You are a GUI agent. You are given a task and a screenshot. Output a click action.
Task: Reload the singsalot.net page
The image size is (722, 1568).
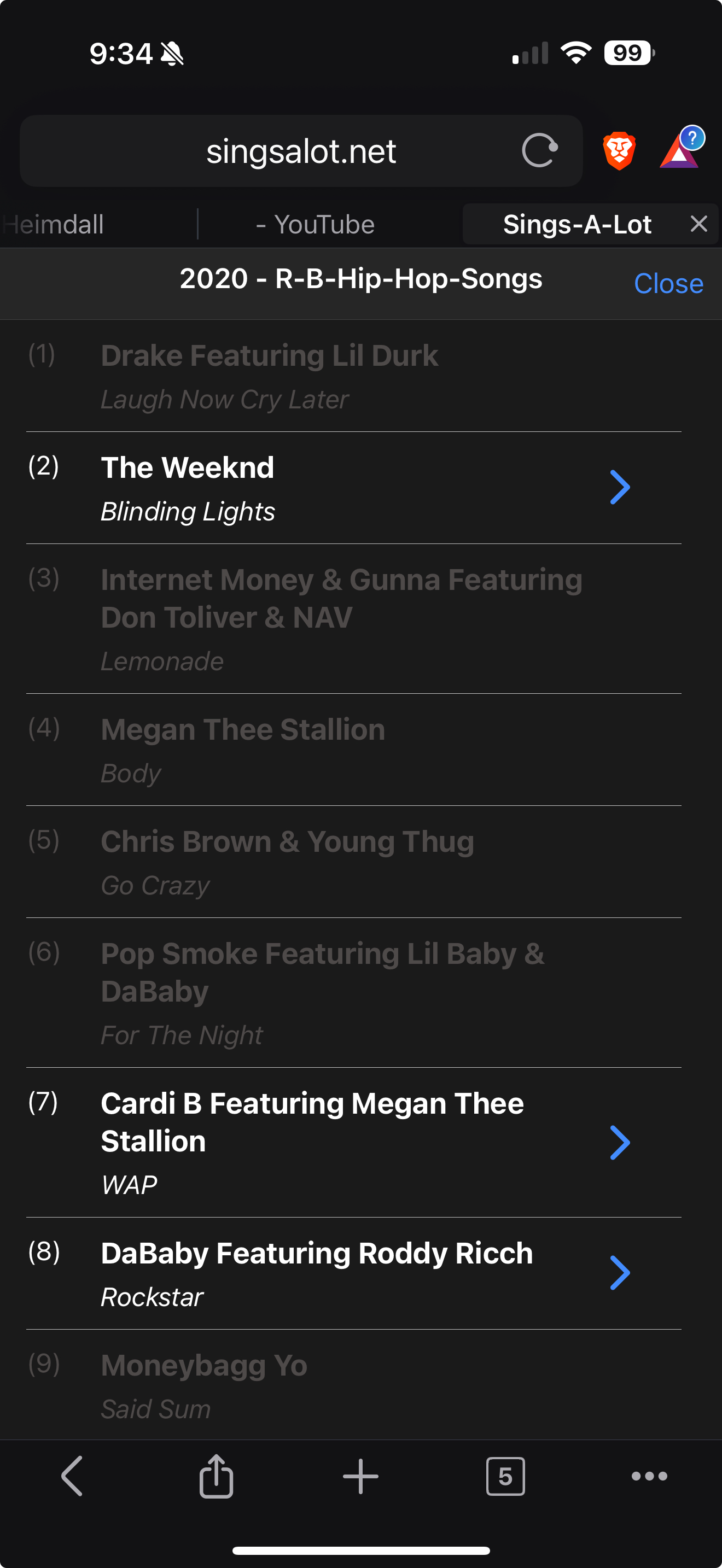click(x=539, y=150)
